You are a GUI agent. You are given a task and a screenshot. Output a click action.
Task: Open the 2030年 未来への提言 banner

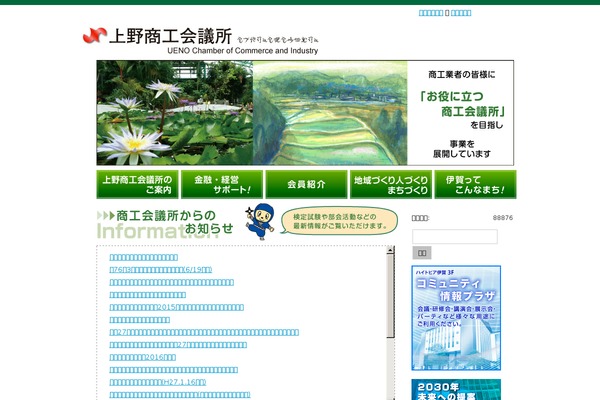(x=456, y=390)
